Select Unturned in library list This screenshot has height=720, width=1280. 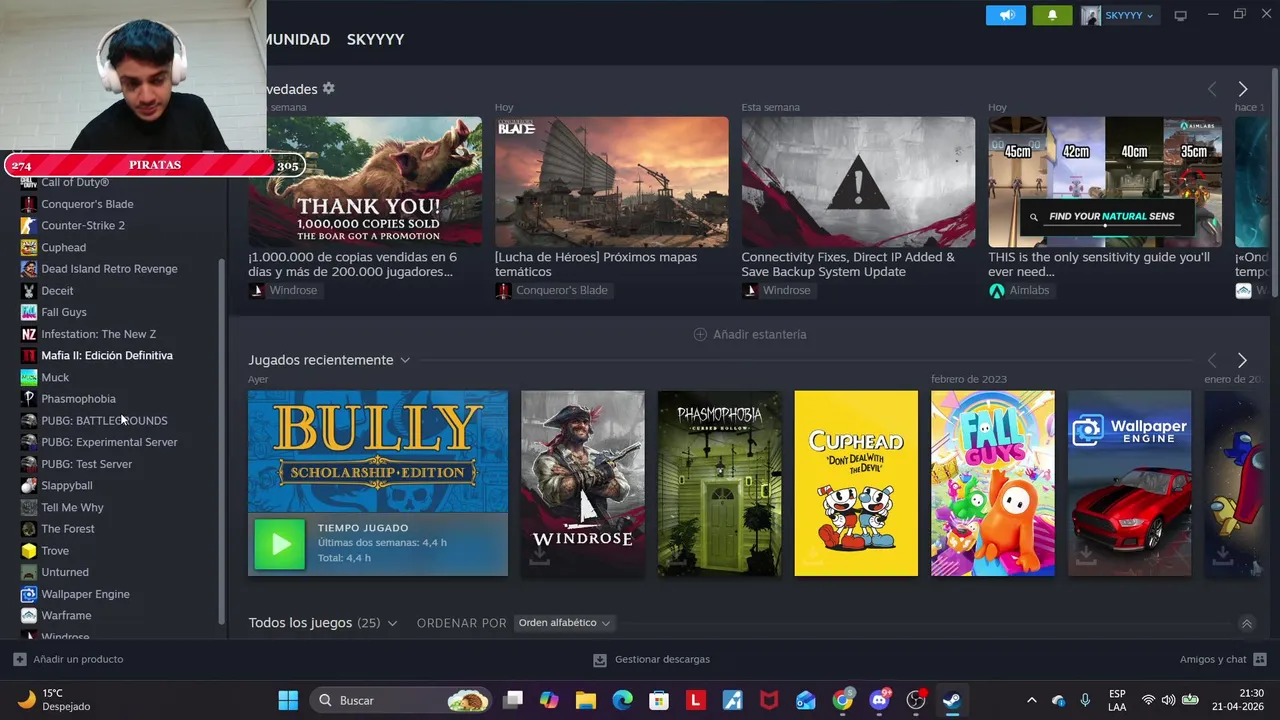point(65,572)
